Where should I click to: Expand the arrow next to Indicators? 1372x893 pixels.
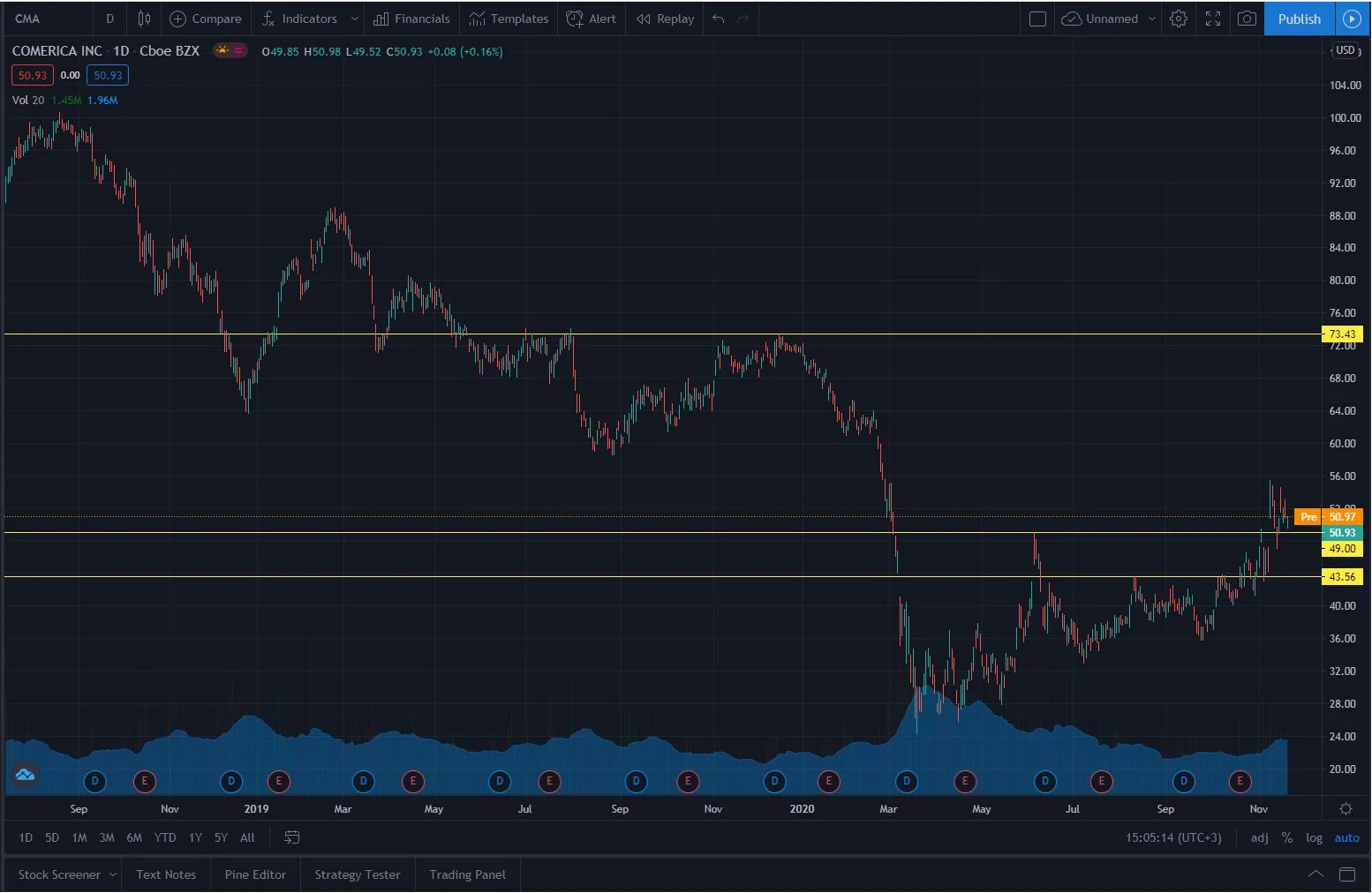click(x=355, y=19)
